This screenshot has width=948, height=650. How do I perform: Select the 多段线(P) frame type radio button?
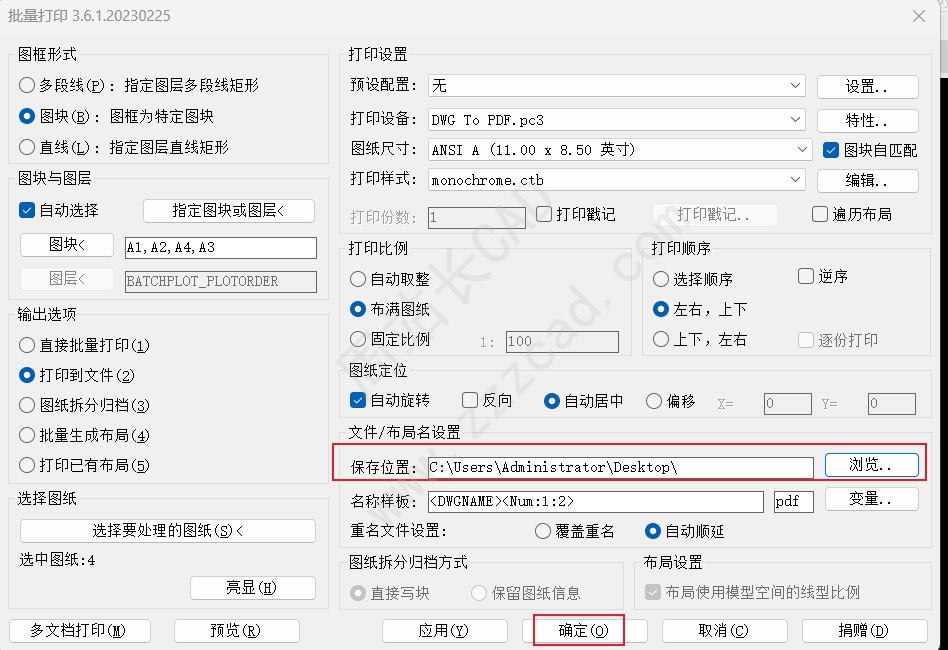(x=28, y=86)
